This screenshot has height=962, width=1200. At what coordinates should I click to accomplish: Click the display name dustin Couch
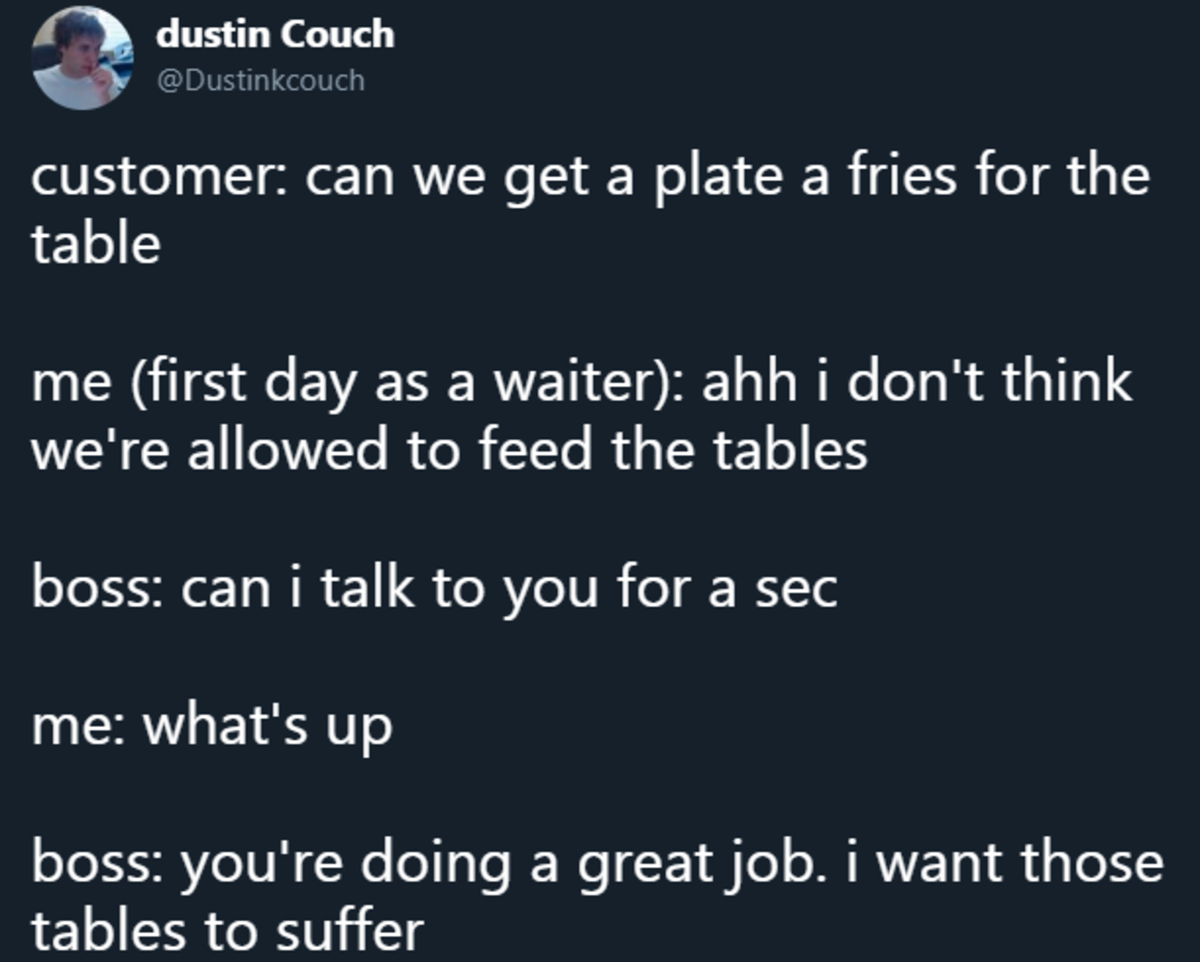(275, 35)
